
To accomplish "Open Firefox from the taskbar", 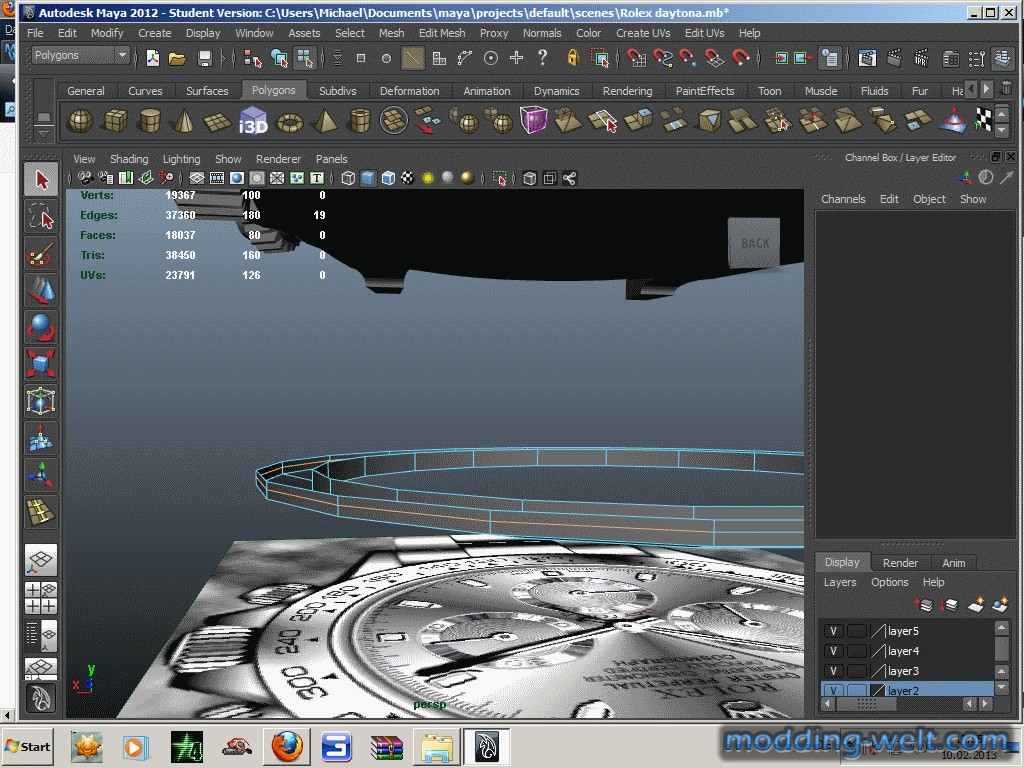I will 287,746.
